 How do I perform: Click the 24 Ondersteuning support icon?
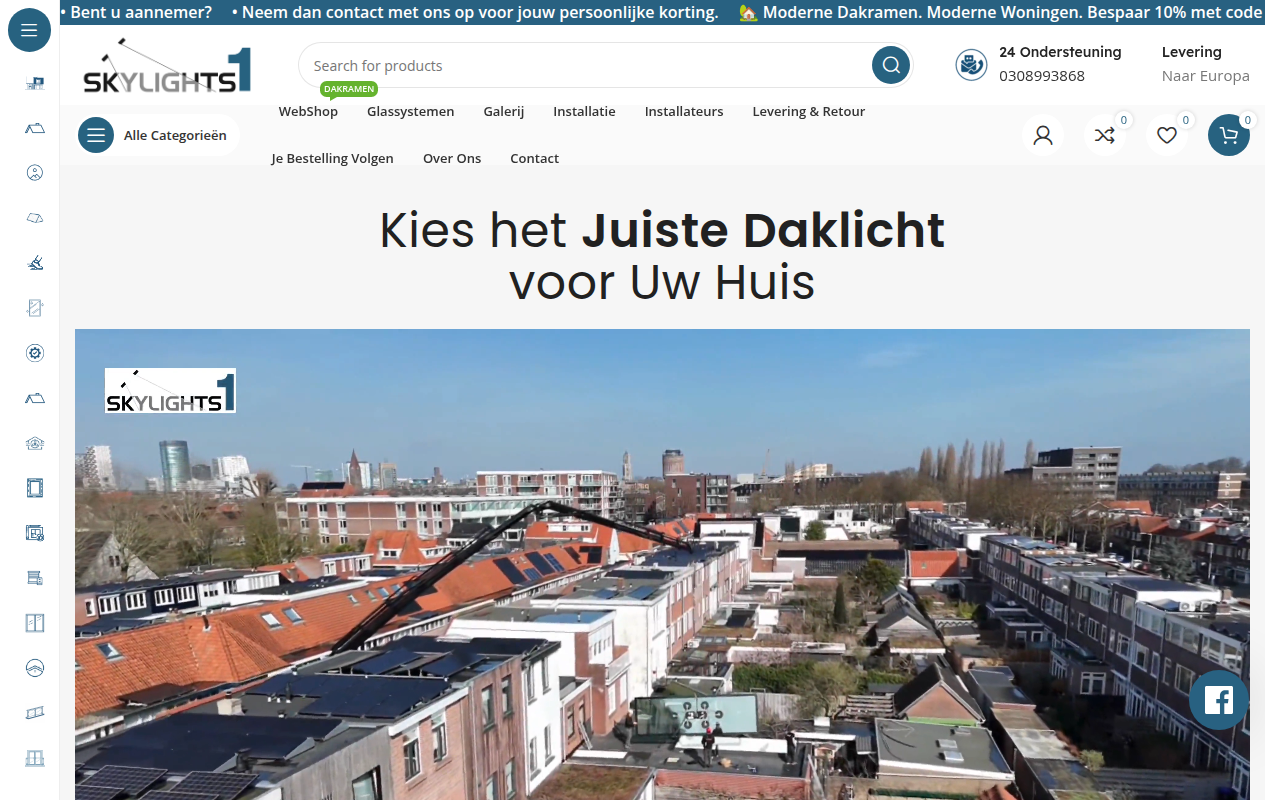(x=971, y=65)
